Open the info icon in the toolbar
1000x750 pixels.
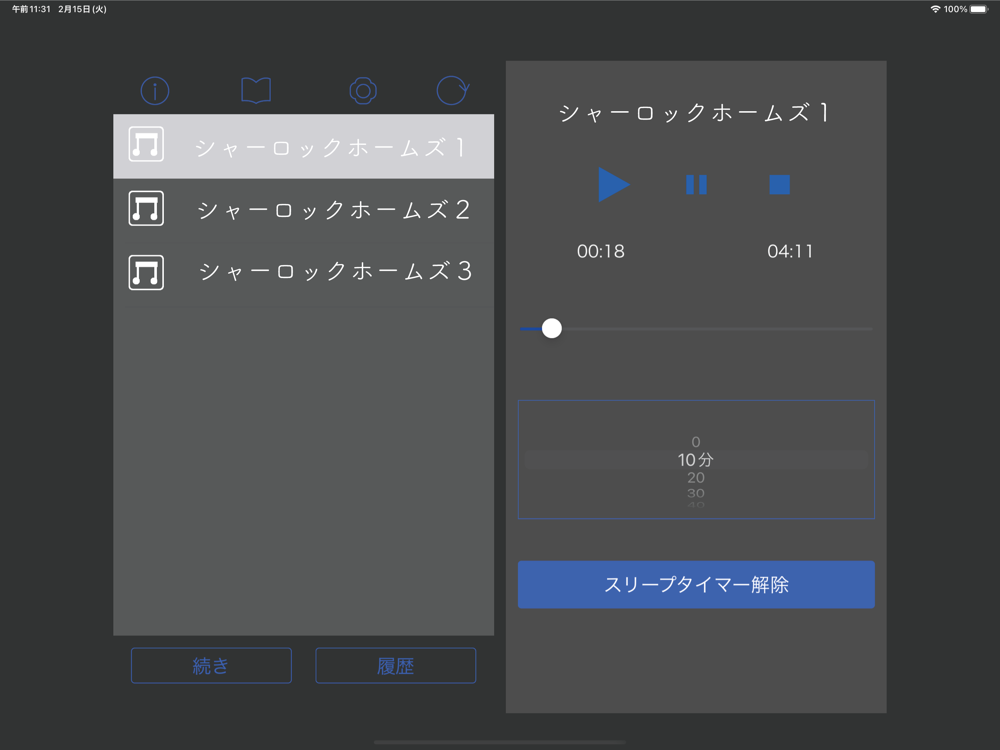click(155, 91)
